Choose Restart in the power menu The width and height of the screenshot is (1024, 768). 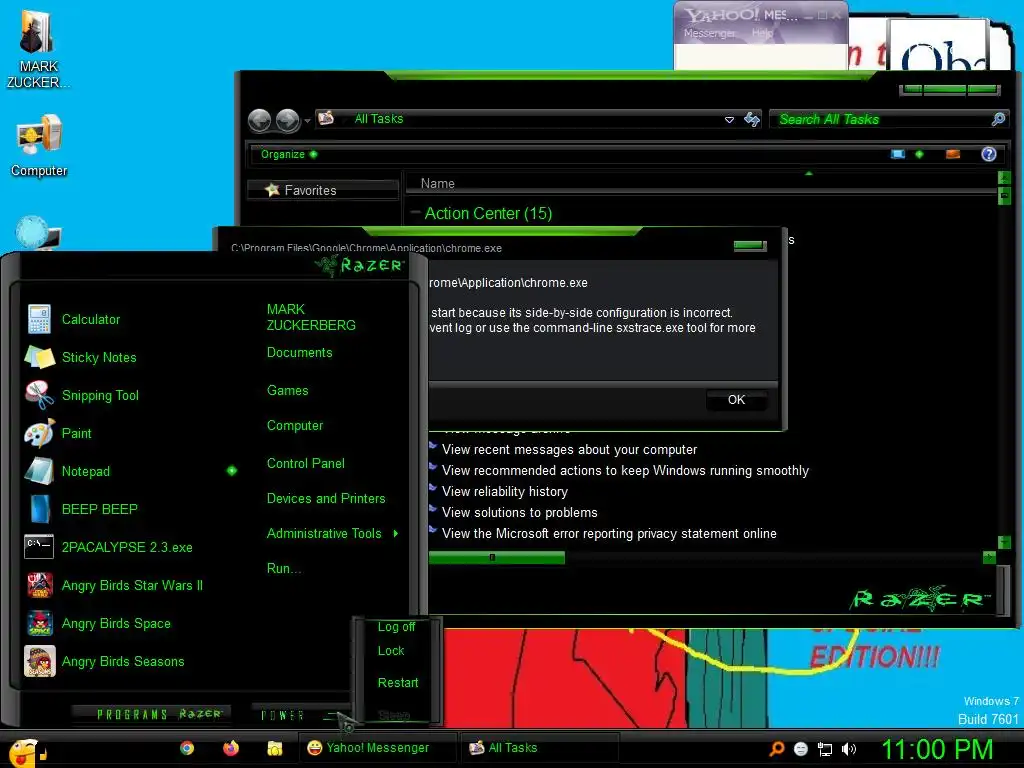coord(398,682)
